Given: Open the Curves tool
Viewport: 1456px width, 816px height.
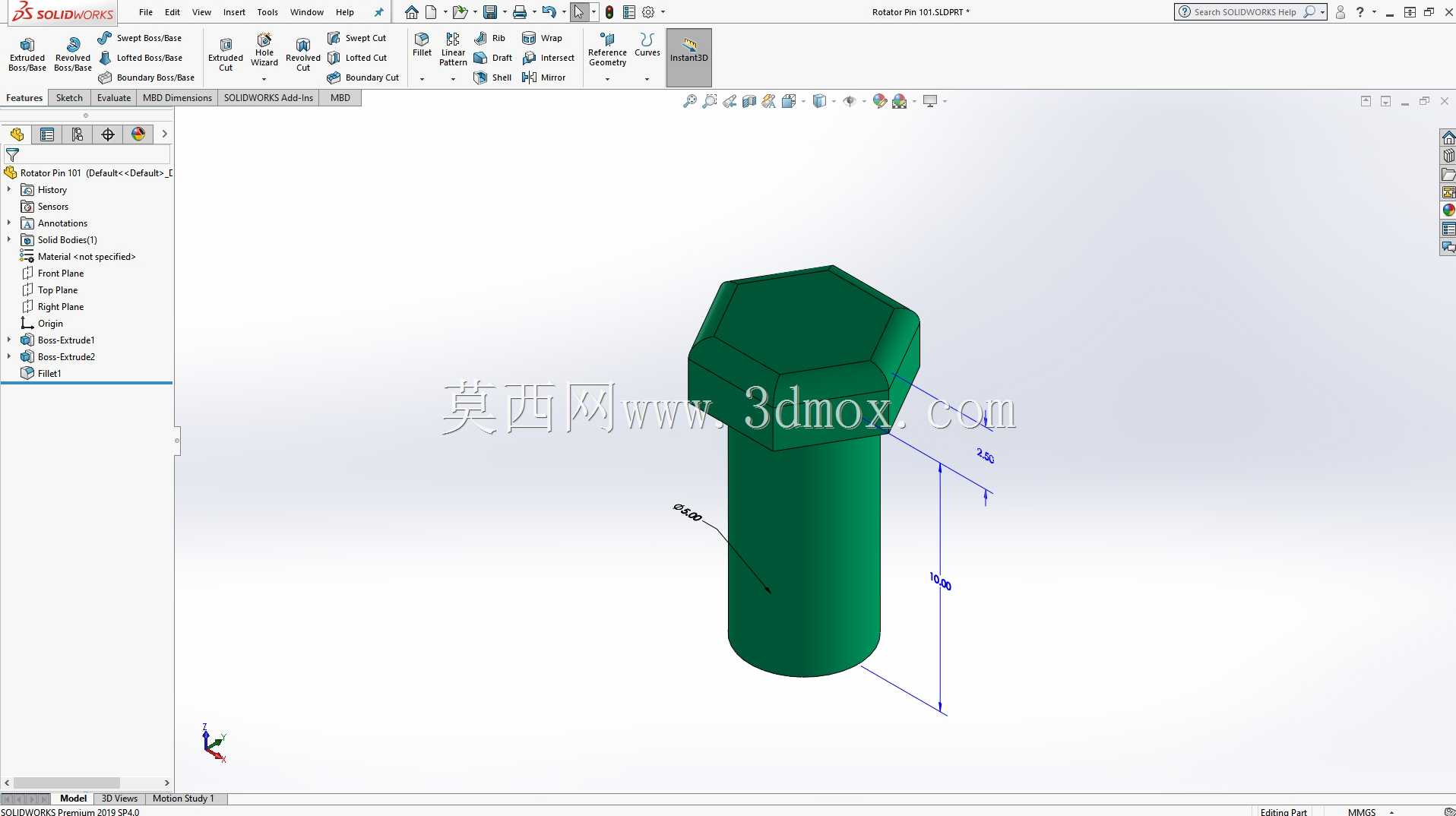Looking at the screenshot, I should click(647, 45).
